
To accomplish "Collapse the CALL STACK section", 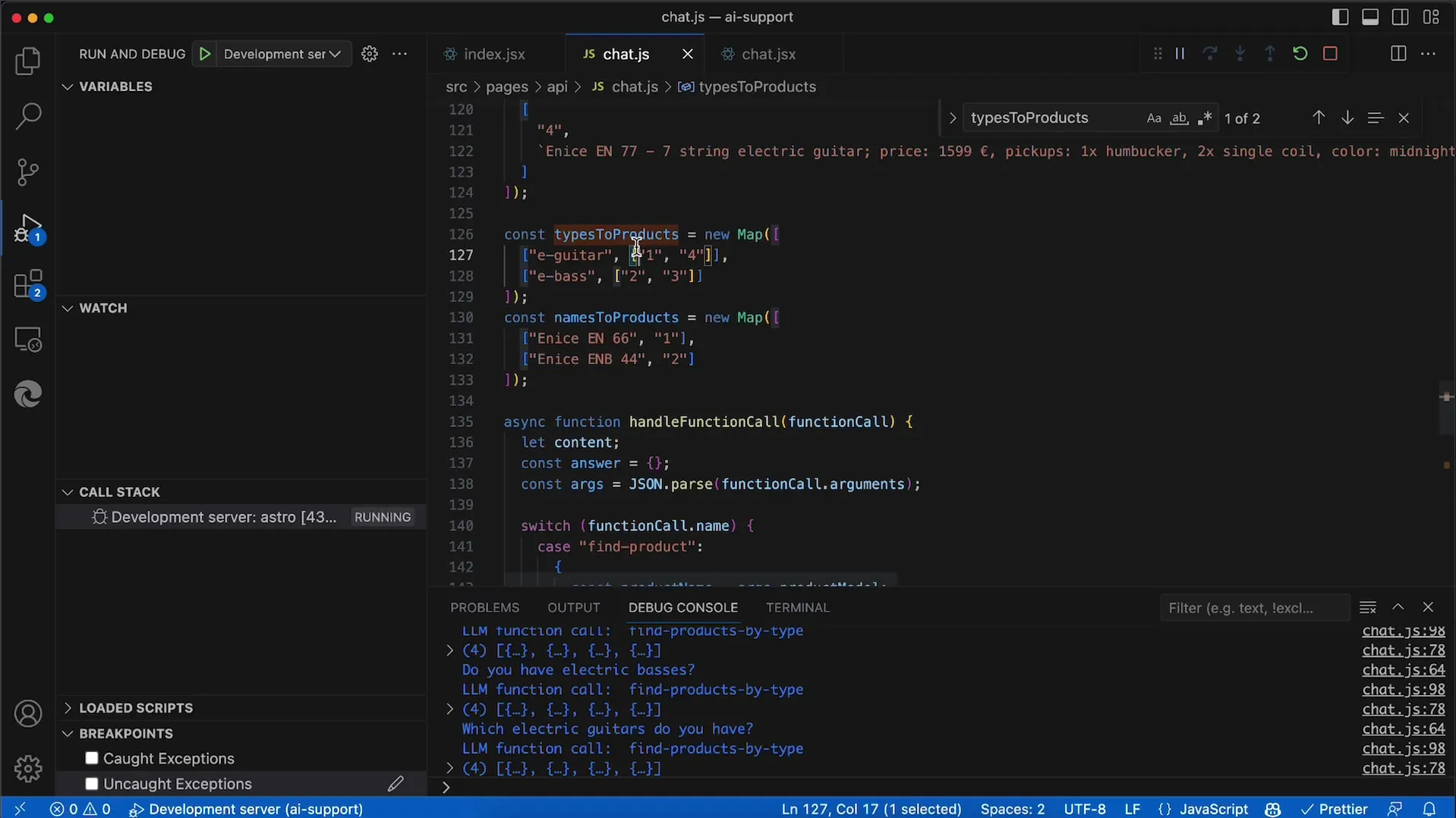I will click(x=119, y=492).
